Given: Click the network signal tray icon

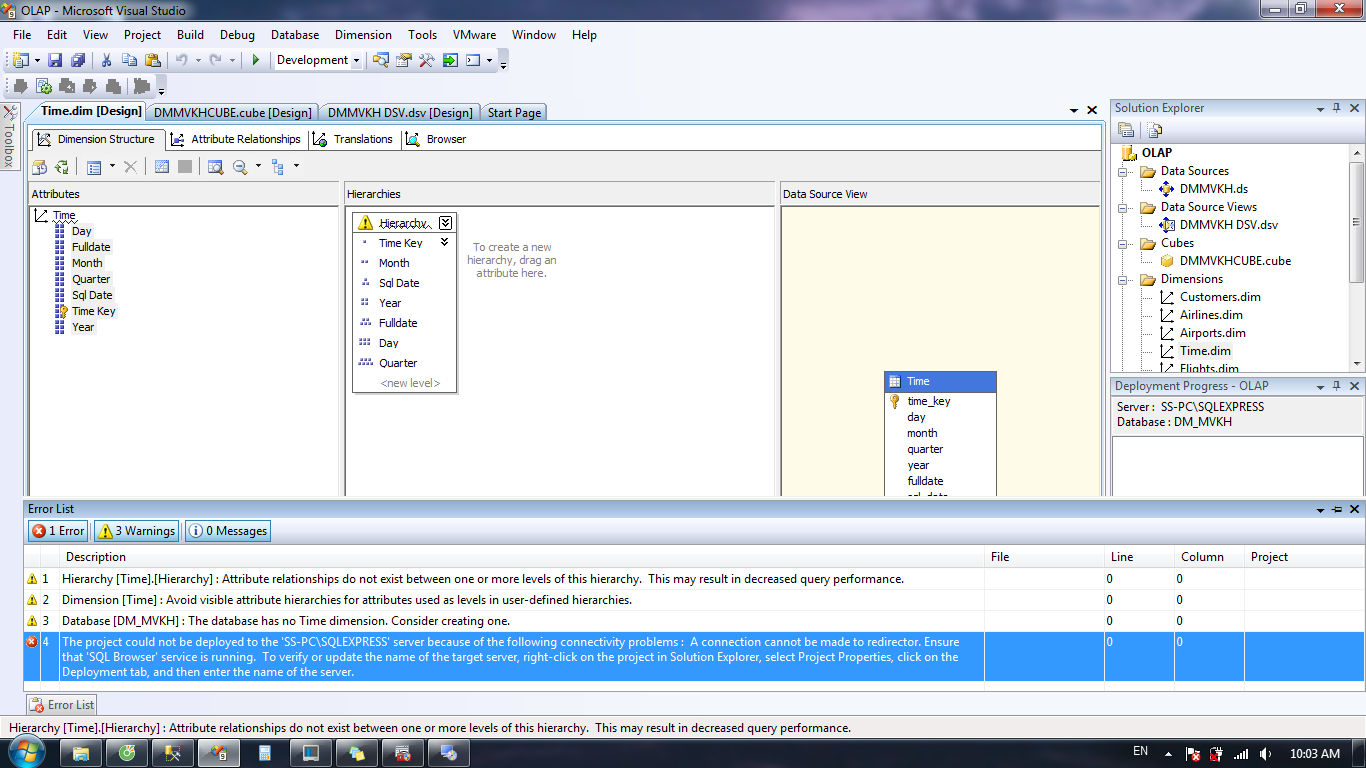Looking at the screenshot, I should coord(1241,754).
